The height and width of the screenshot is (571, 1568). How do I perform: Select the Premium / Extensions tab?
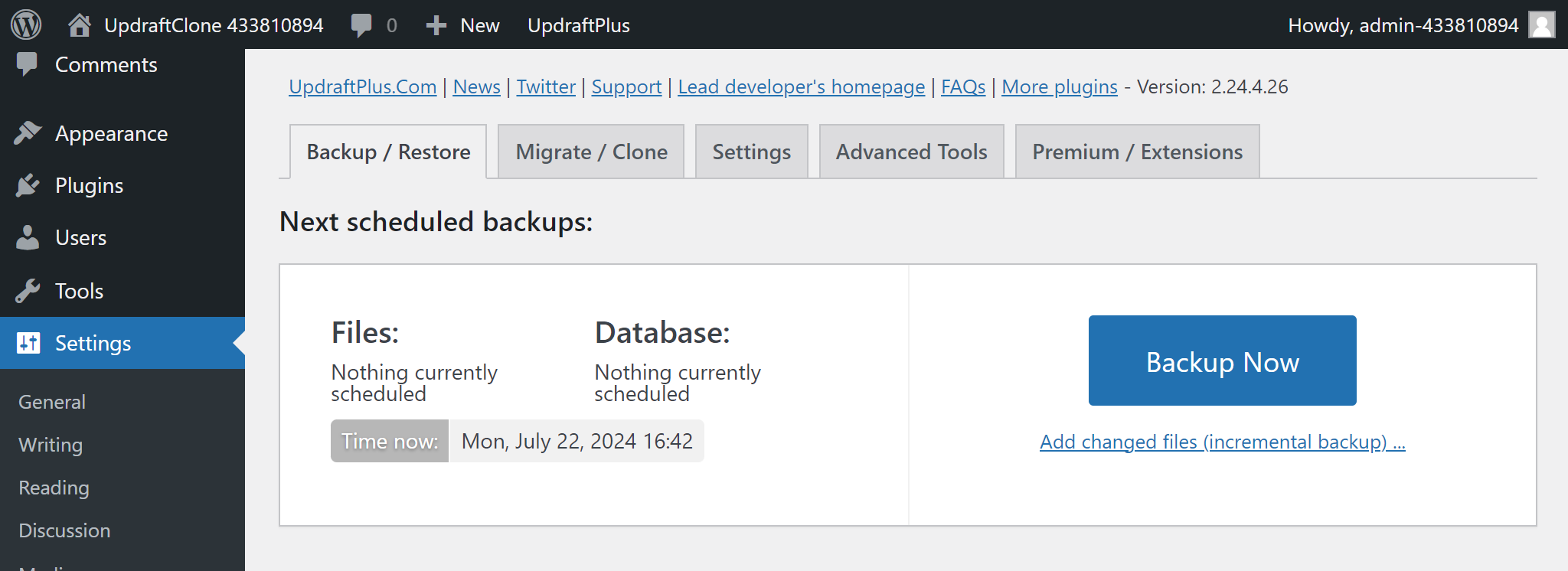coord(1137,152)
